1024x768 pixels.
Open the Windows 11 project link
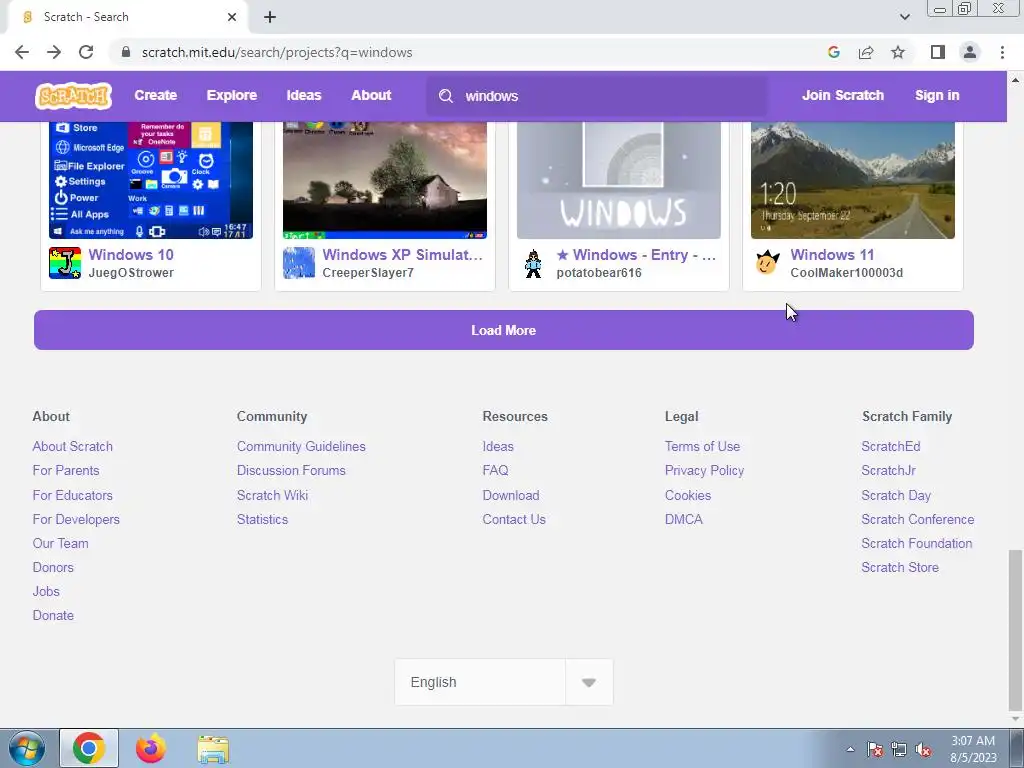pos(832,255)
